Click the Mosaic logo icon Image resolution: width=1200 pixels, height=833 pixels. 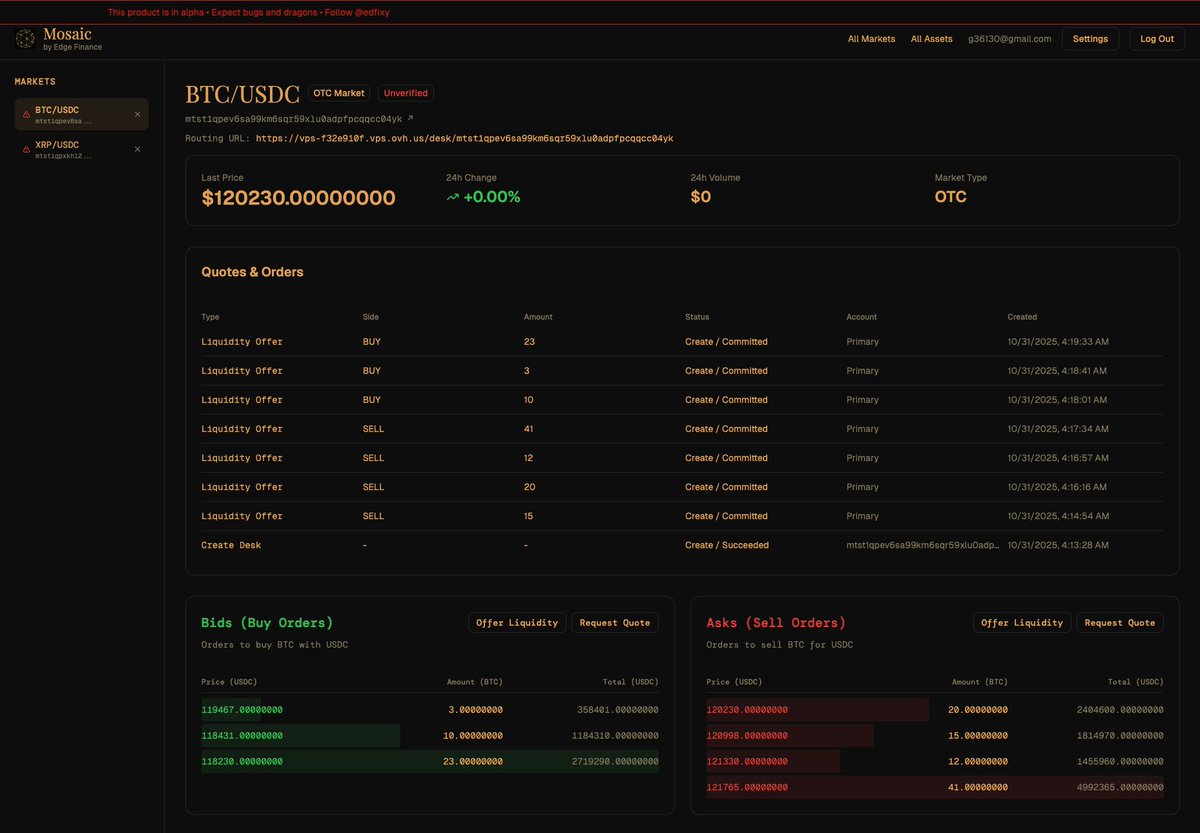tap(25, 39)
